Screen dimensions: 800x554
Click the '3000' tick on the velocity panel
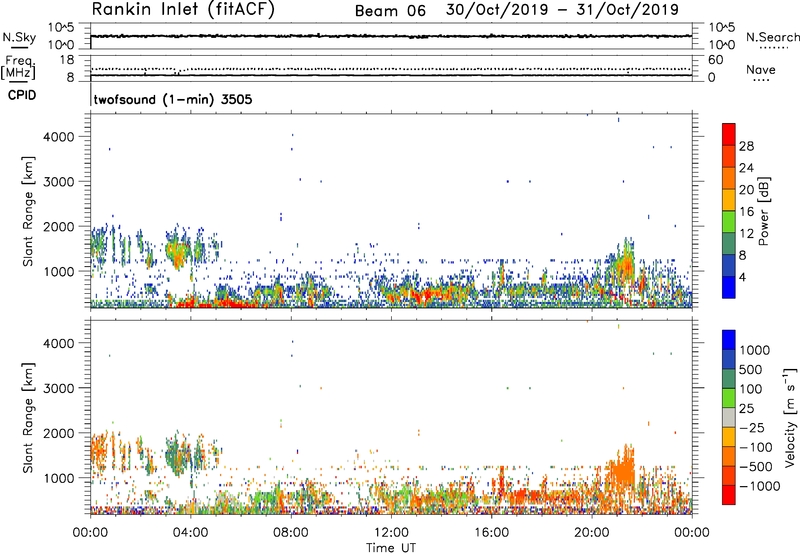coord(58,388)
